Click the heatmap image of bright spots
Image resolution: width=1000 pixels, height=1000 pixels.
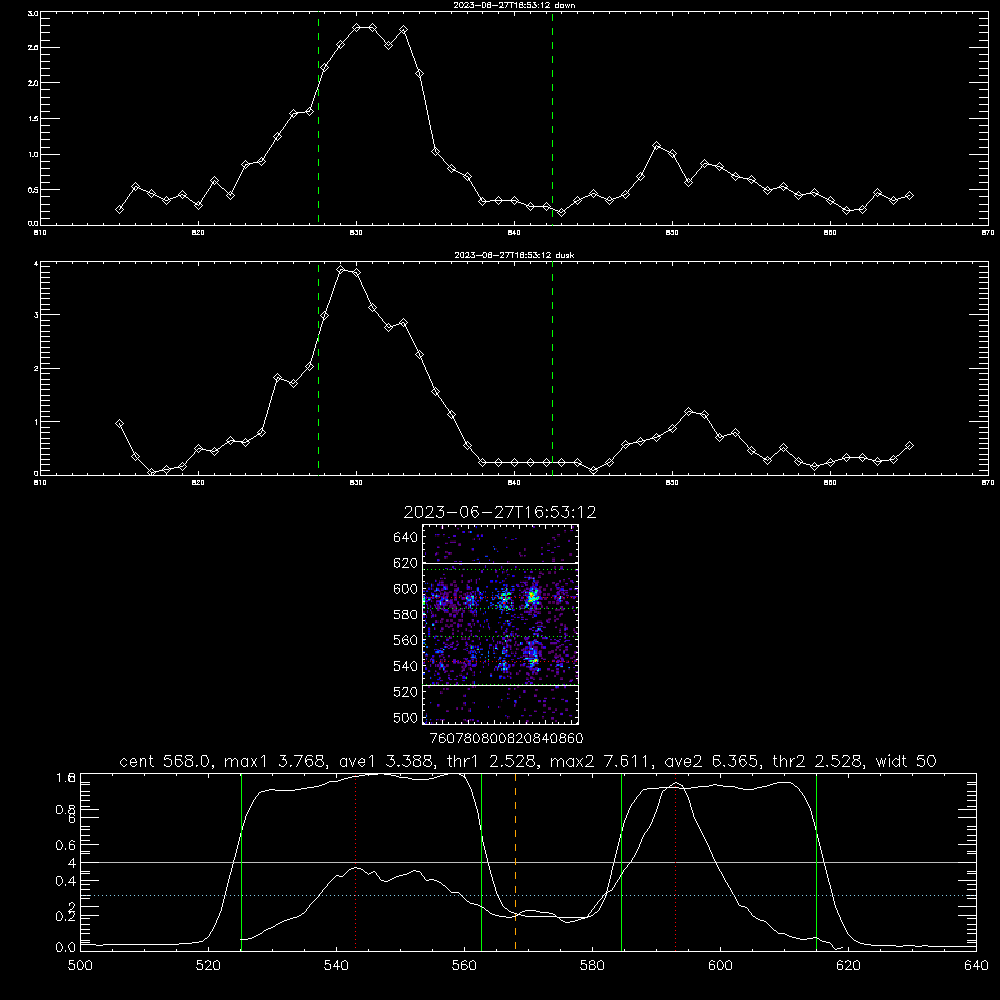[x=501, y=624]
